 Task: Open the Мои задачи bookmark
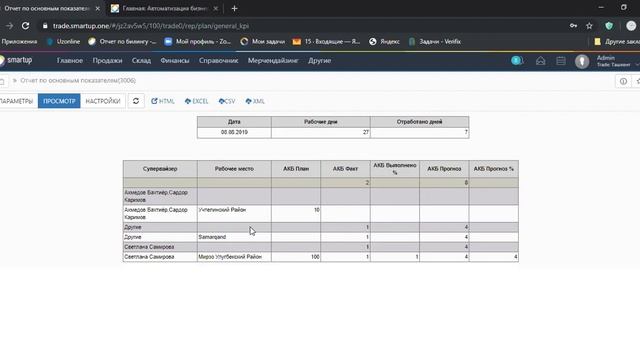pyautogui.click(x=263, y=42)
